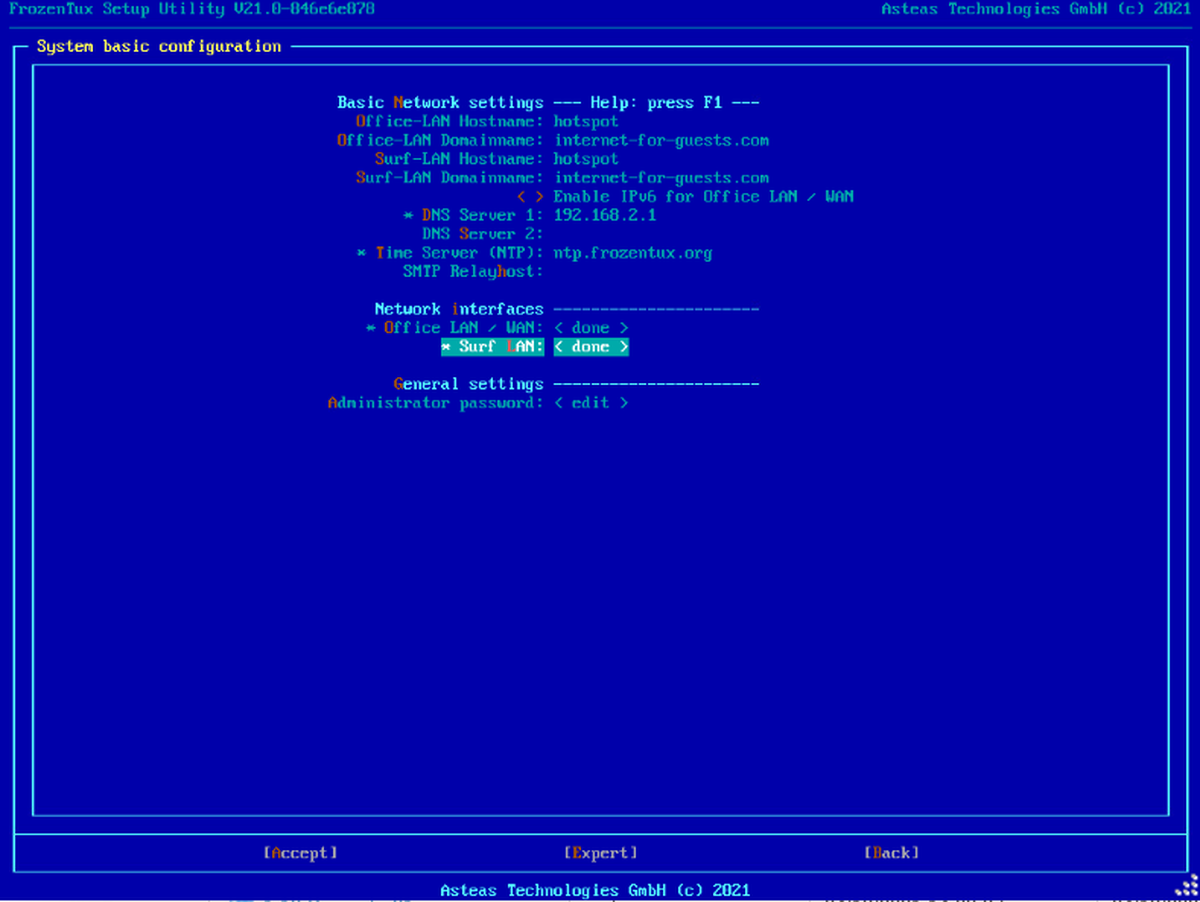Click the FrozenTux Setup Utility version text
The width and height of the screenshot is (1200, 902).
[x=192, y=9]
